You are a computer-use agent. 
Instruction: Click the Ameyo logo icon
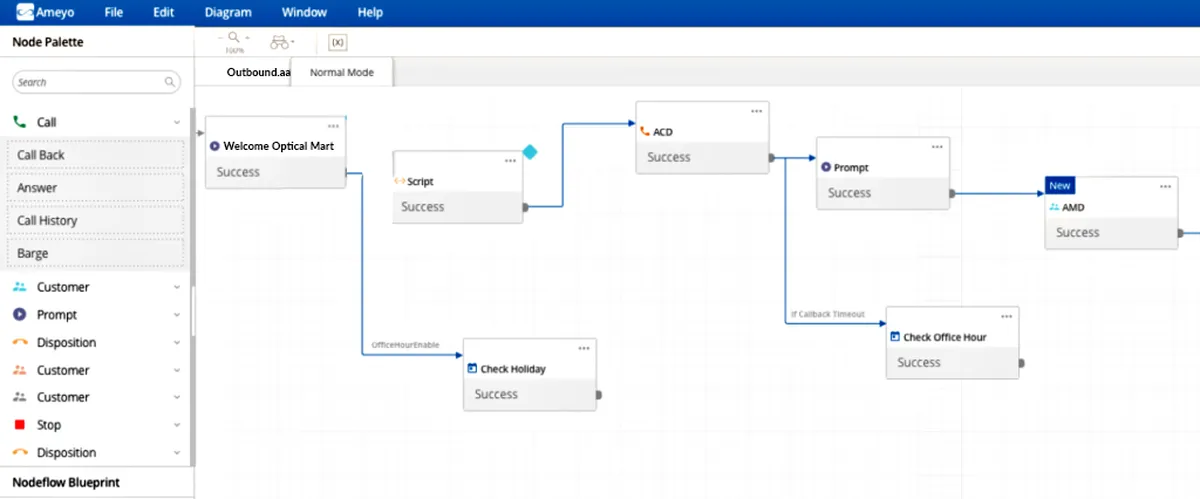(x=24, y=13)
